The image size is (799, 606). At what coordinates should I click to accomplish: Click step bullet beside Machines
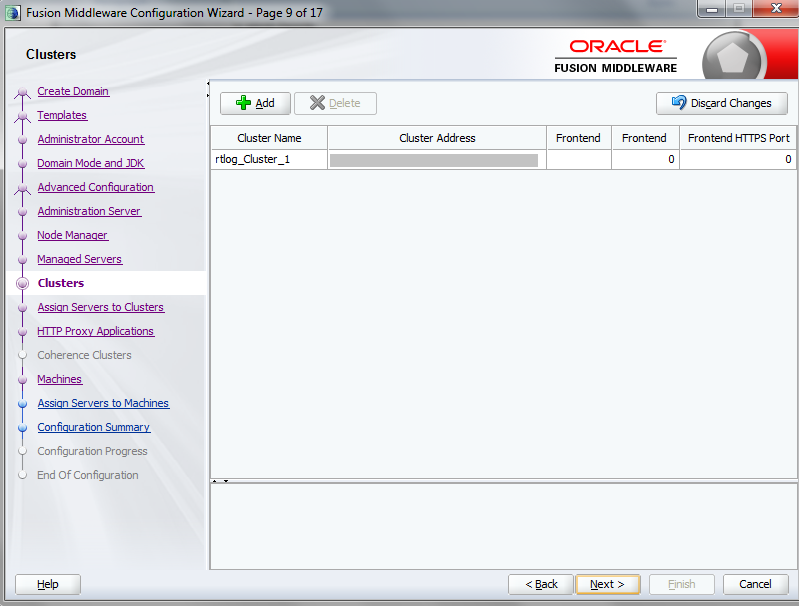point(22,380)
